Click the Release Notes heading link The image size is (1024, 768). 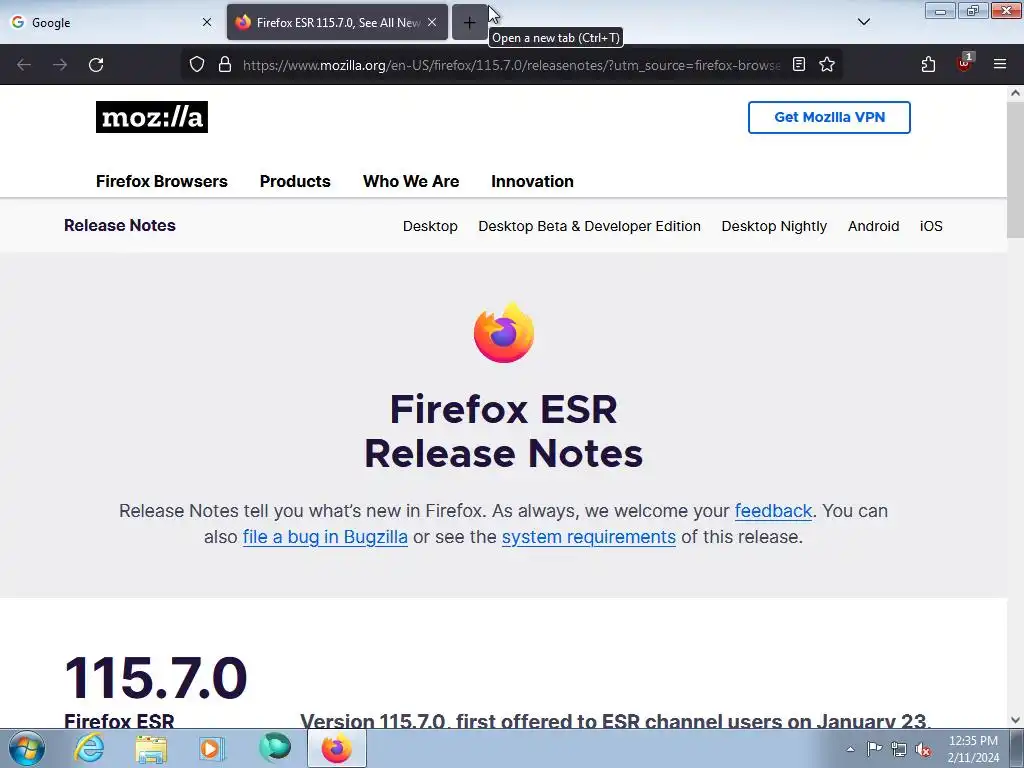[120, 225]
